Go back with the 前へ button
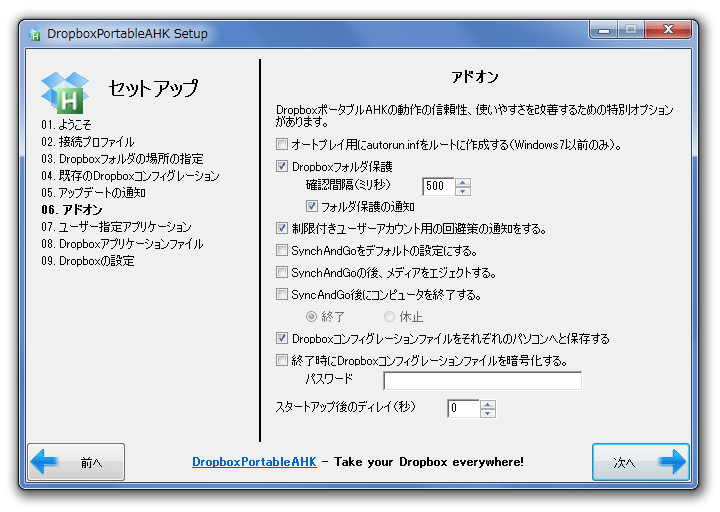The image size is (720, 512). pyautogui.click(x=76, y=462)
